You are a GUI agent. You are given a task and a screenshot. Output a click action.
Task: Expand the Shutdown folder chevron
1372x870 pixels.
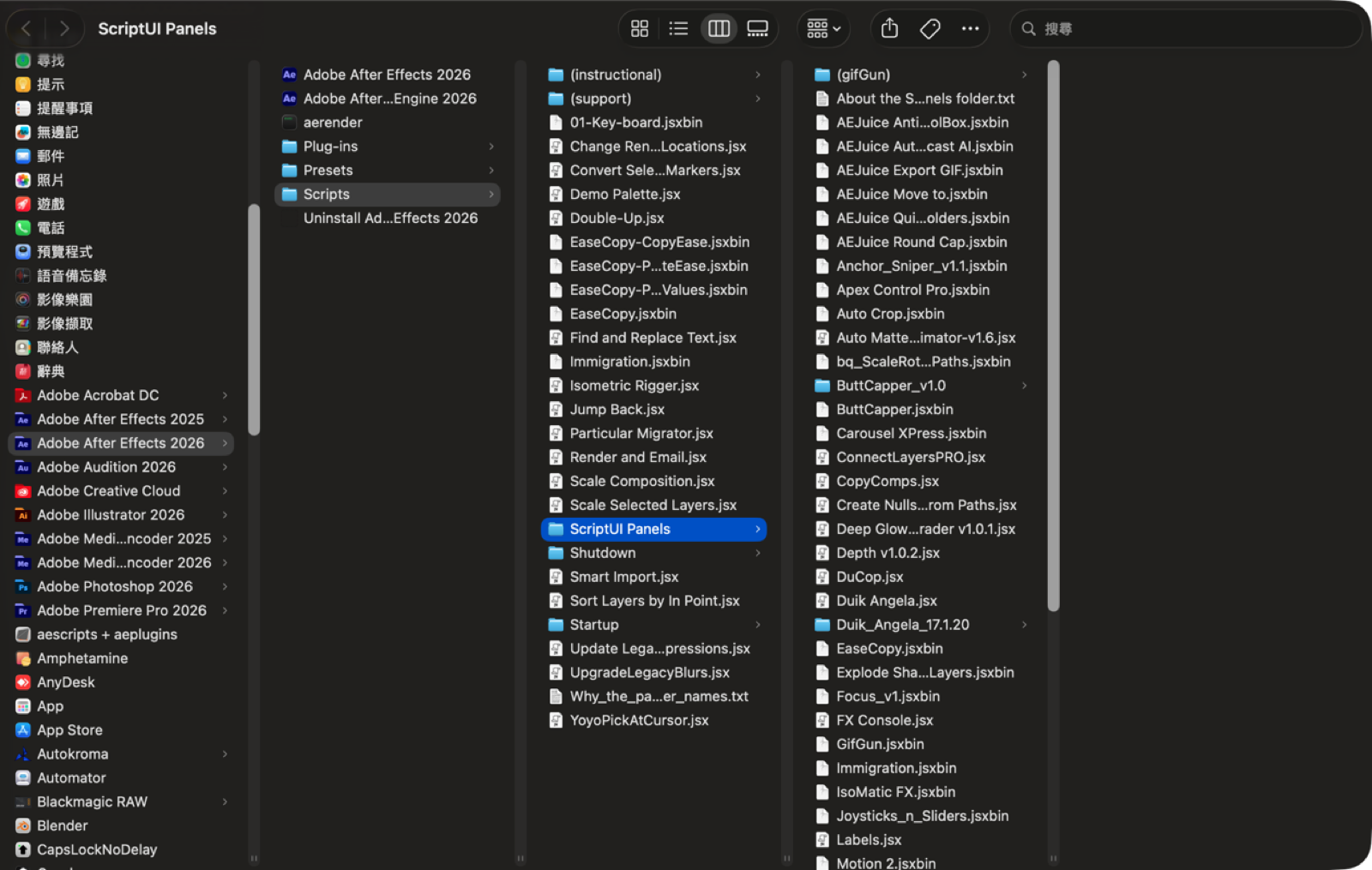[x=758, y=554]
